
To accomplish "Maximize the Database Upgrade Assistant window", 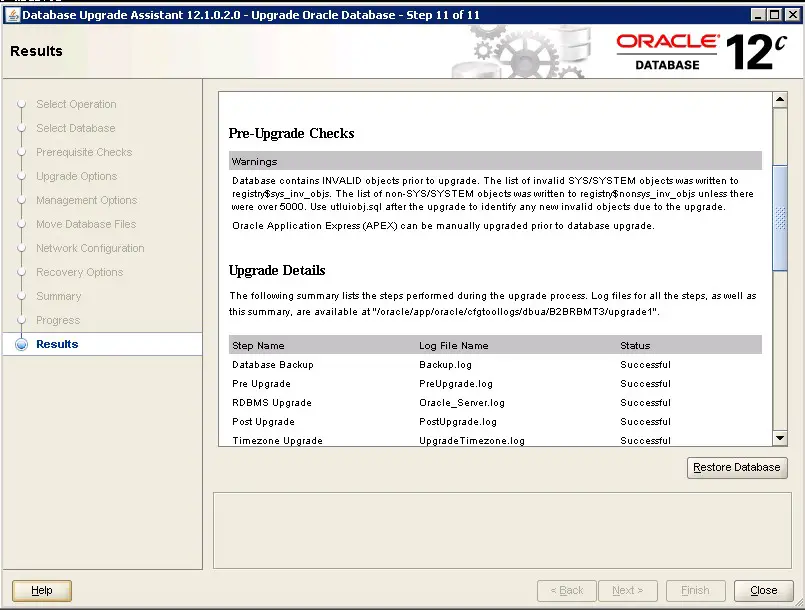I will coord(775,15).
